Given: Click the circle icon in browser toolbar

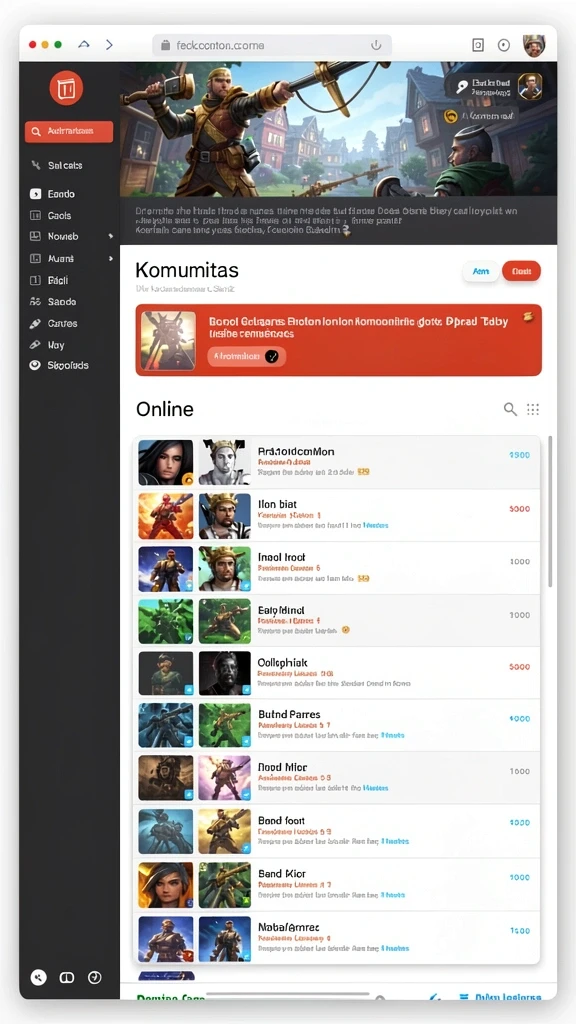Looking at the screenshot, I should pyautogui.click(x=504, y=45).
